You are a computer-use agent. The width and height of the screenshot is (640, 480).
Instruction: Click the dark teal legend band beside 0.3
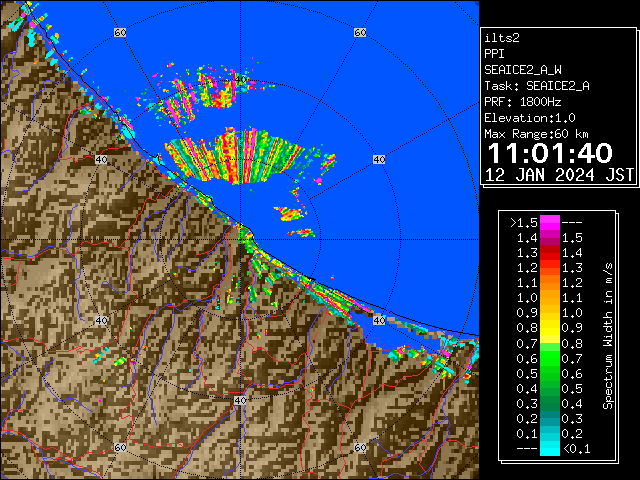[550, 418]
